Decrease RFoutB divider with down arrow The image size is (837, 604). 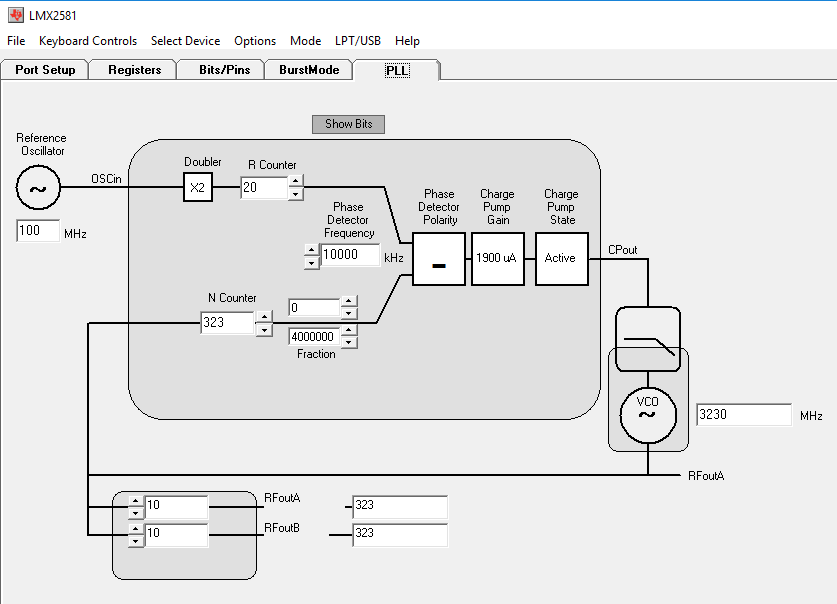coord(136,541)
